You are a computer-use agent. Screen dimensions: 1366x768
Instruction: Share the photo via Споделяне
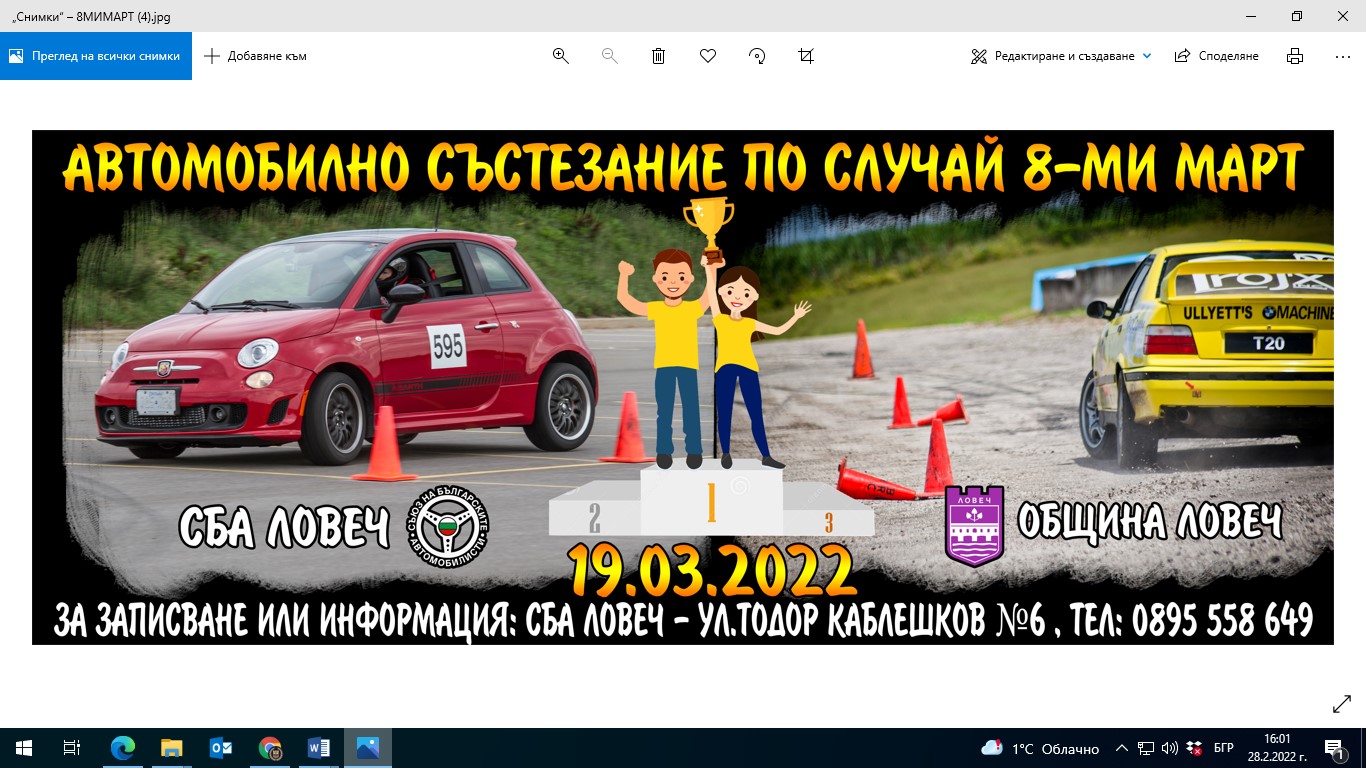pyautogui.click(x=1216, y=56)
